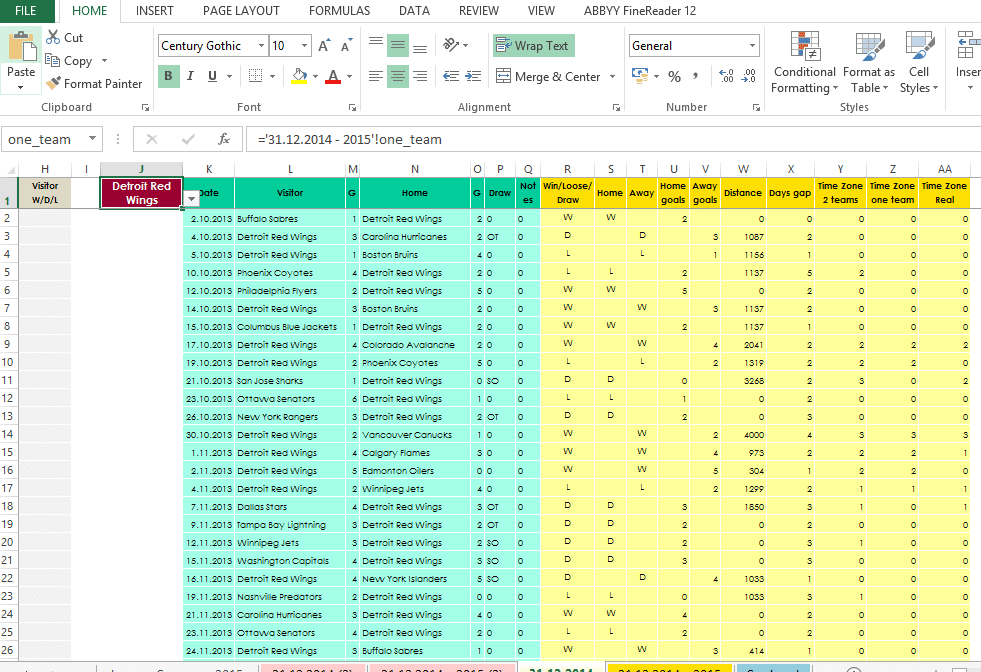Toggle Underline formatting
Screen dimensions: 981x672
[x=213, y=76]
